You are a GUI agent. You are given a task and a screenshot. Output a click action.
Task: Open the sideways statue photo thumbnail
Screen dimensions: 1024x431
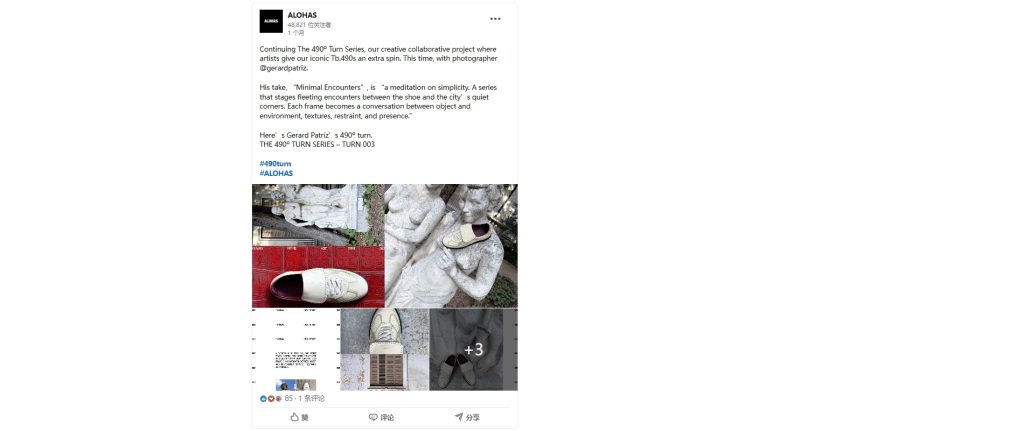coord(318,215)
